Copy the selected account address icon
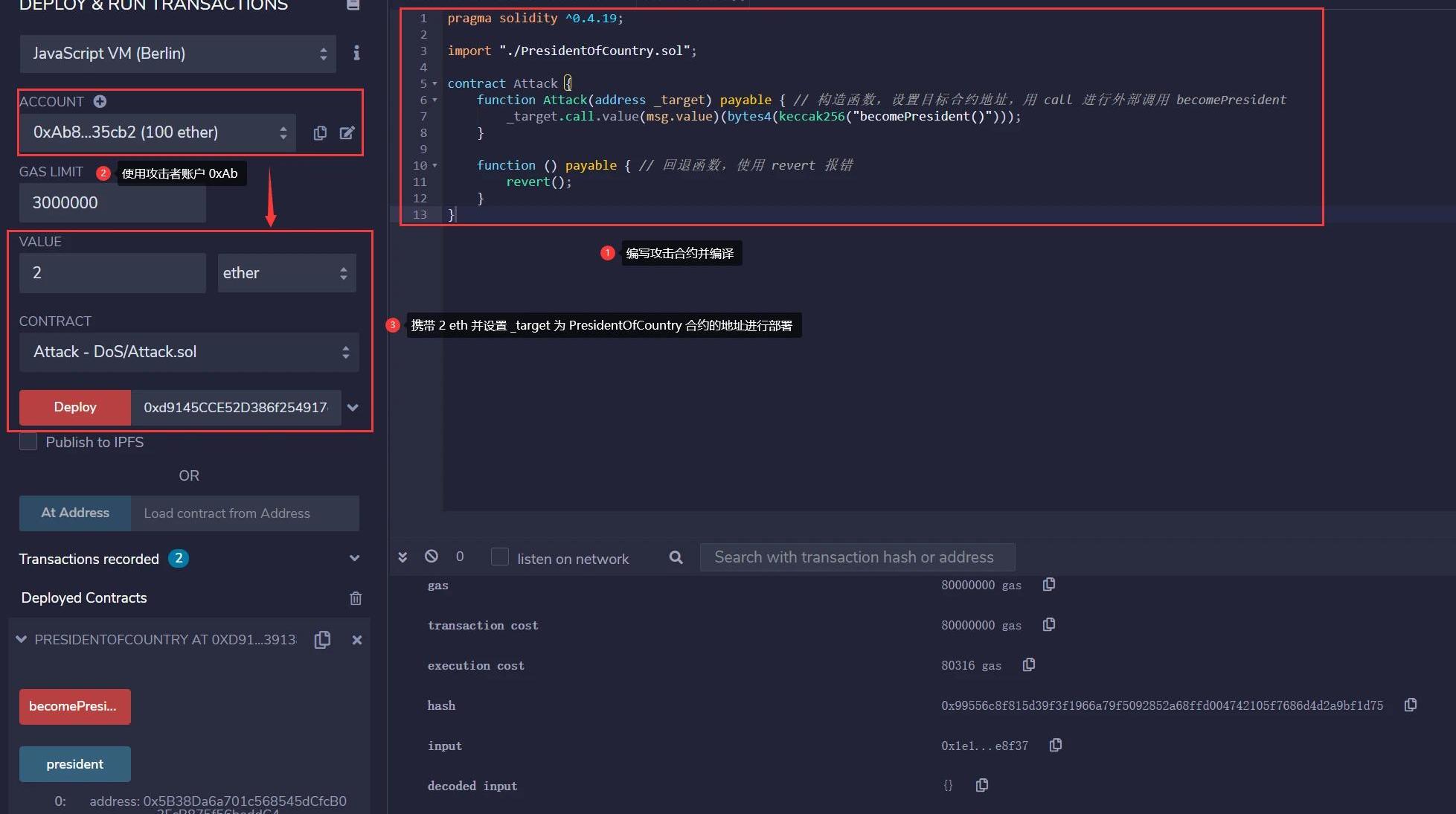1456x814 pixels. (x=320, y=132)
